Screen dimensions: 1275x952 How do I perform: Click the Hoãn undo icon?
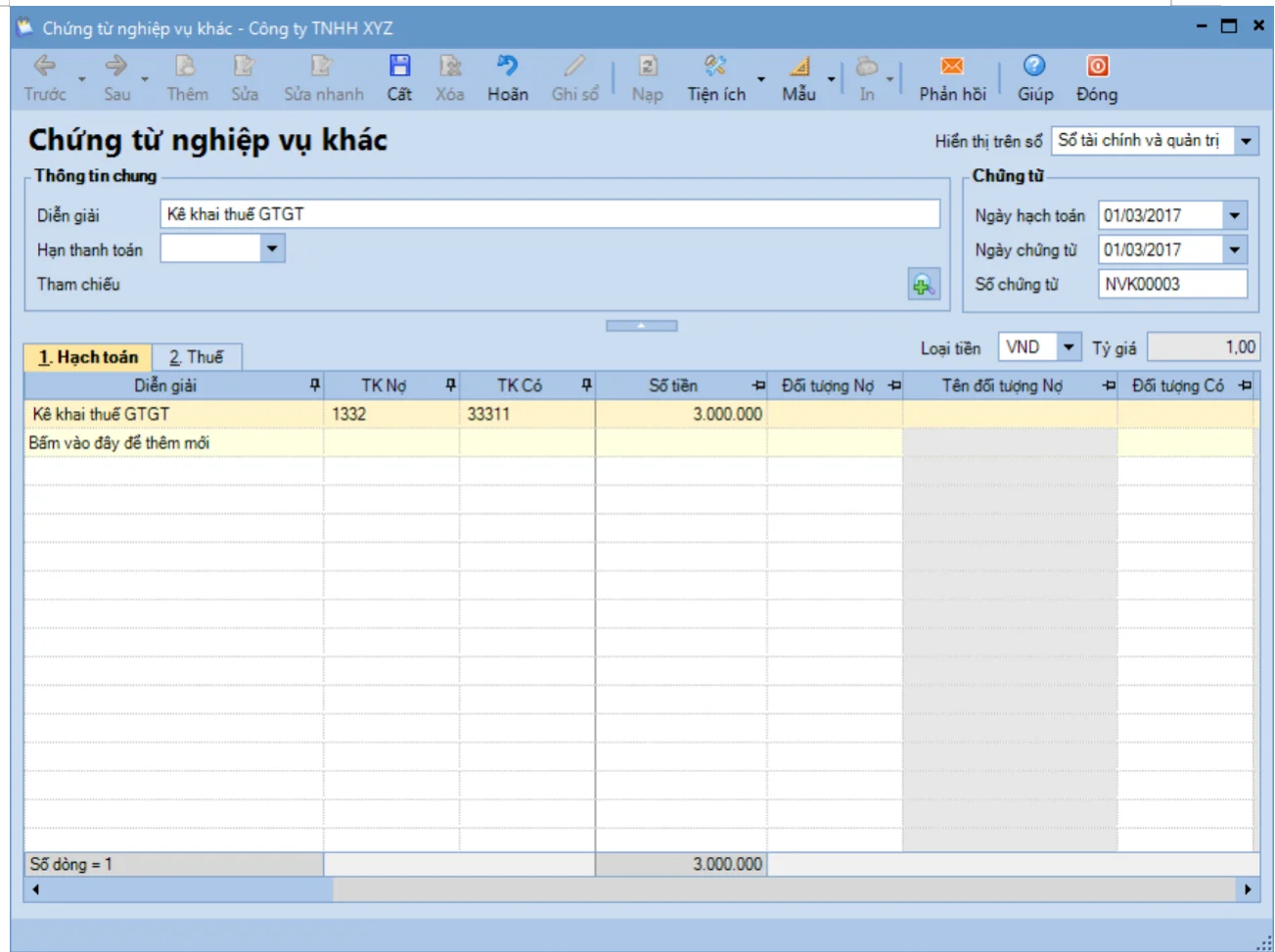(x=507, y=66)
